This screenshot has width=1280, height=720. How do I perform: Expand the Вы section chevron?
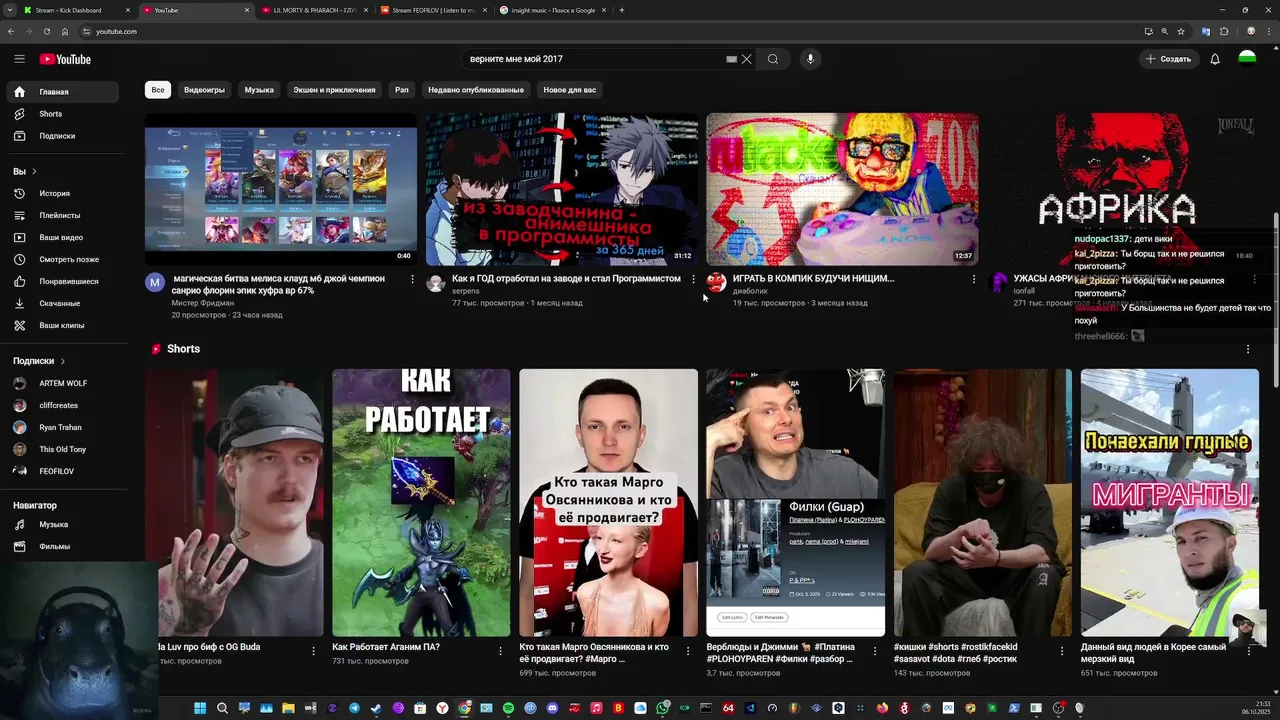coord(34,171)
